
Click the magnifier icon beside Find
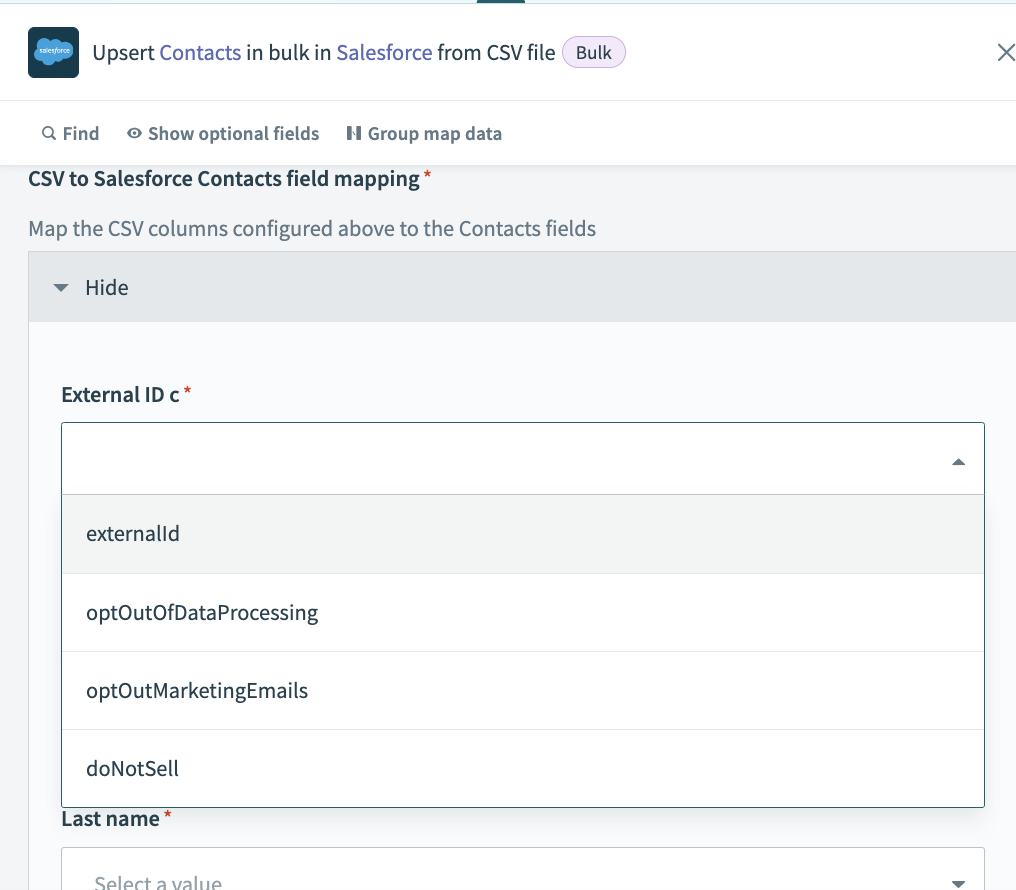(x=49, y=133)
